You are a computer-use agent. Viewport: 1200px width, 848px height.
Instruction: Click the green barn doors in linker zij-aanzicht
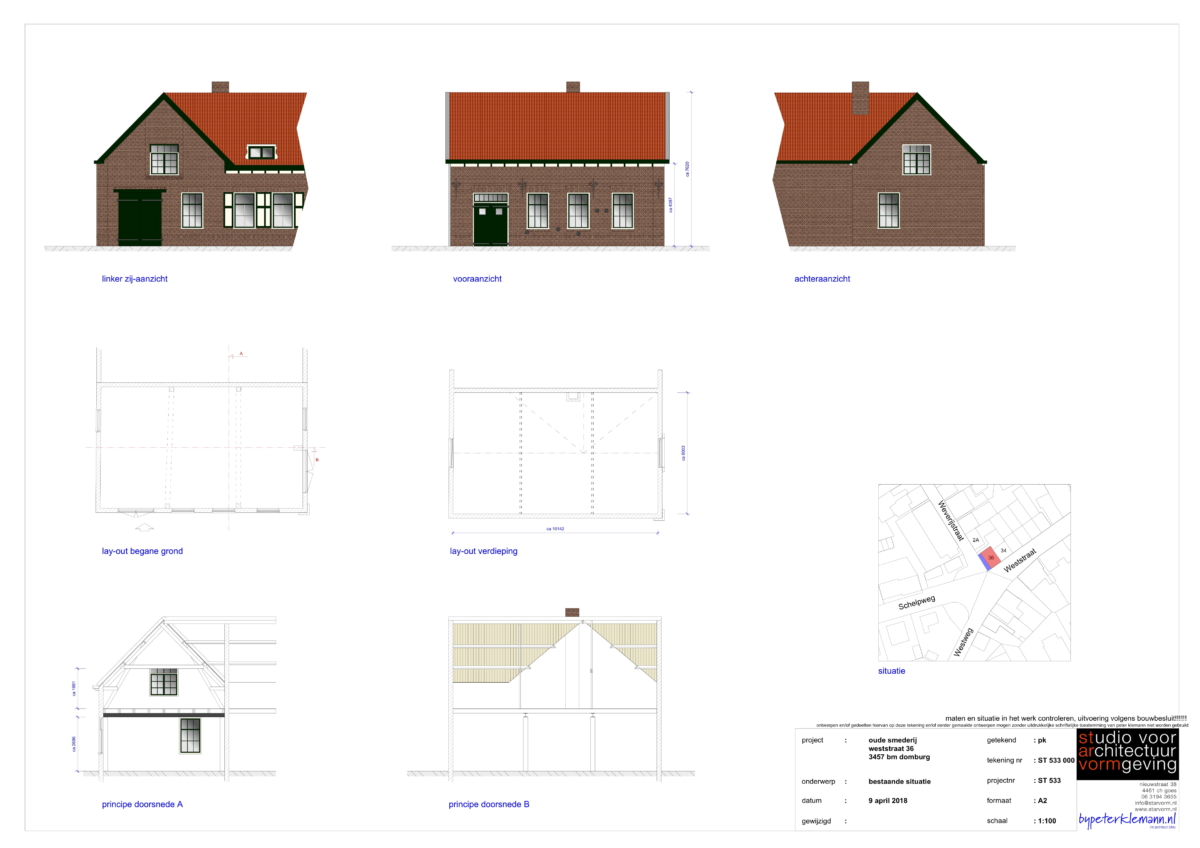[x=140, y=218]
